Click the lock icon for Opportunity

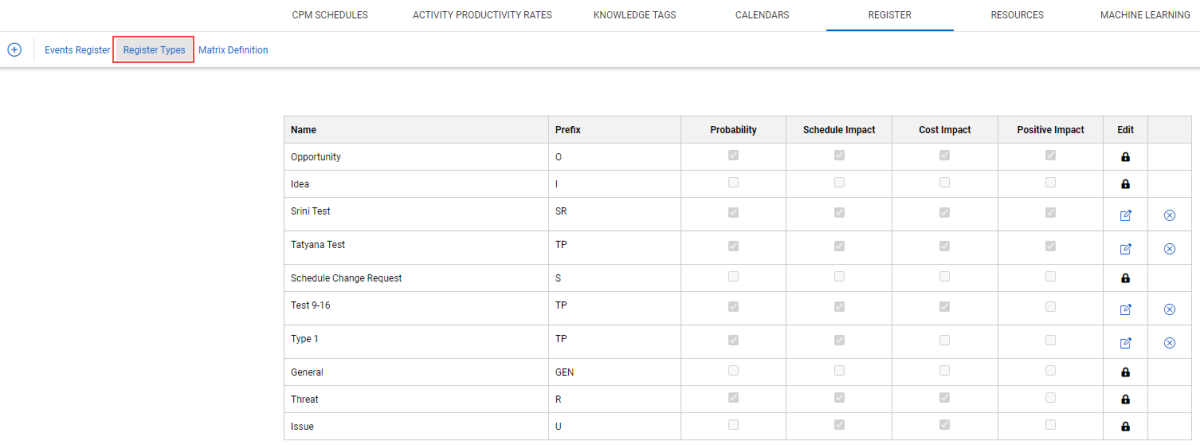point(1125,157)
